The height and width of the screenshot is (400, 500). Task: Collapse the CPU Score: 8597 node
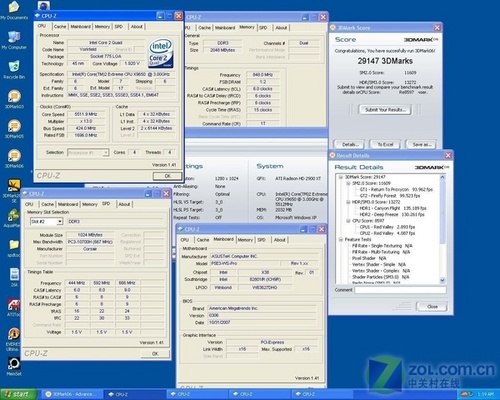pyautogui.click(x=348, y=221)
